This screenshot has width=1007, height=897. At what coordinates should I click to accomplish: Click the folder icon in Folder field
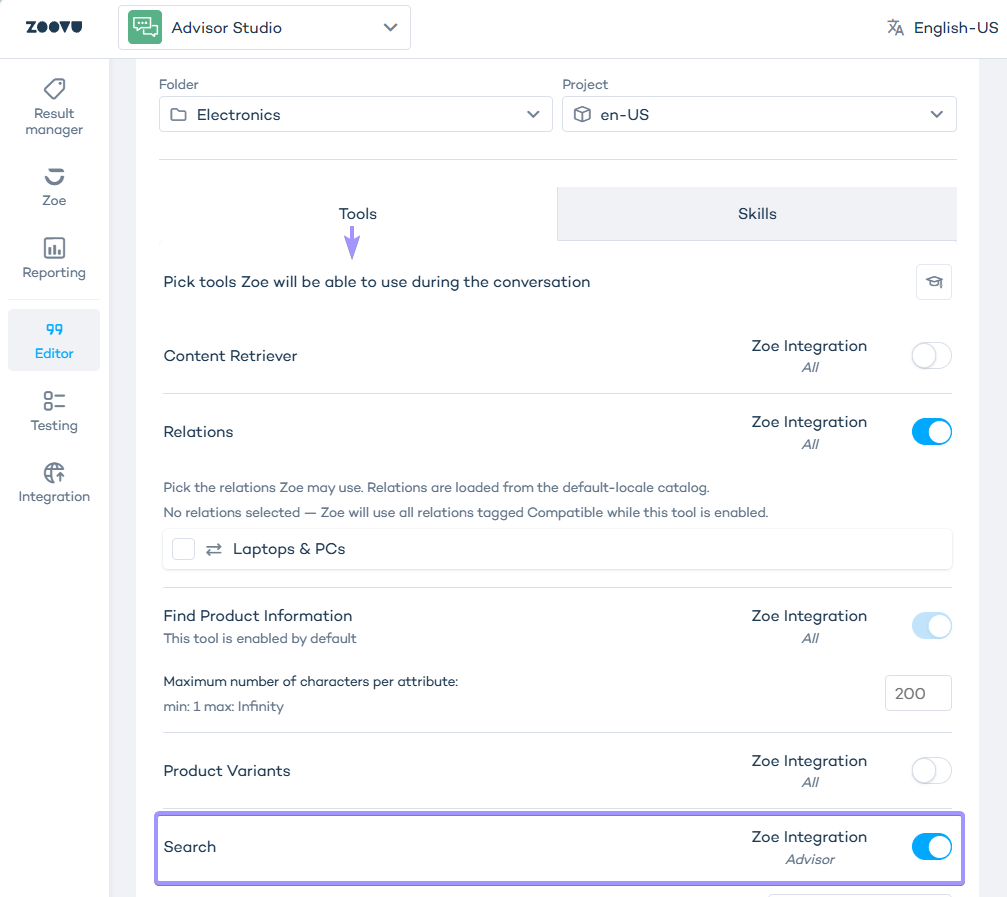[x=179, y=115]
